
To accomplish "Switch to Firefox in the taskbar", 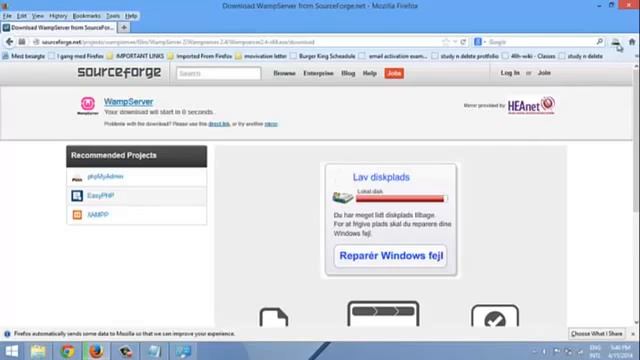I will click(96, 351).
